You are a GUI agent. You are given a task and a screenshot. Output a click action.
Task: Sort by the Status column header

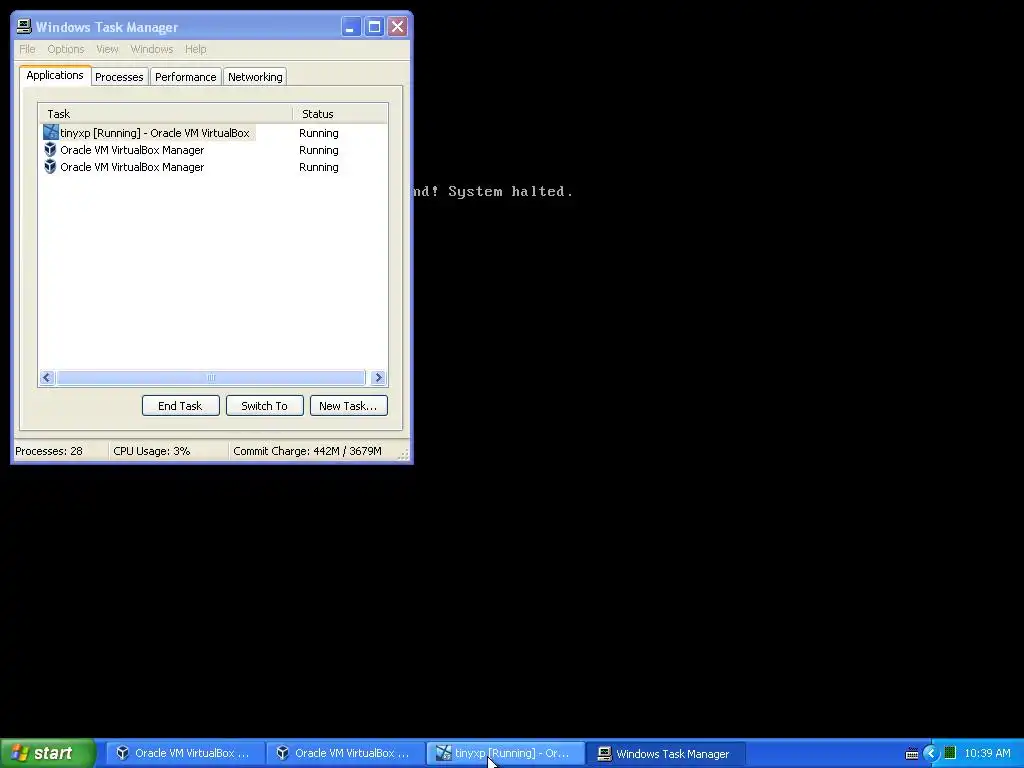340,114
